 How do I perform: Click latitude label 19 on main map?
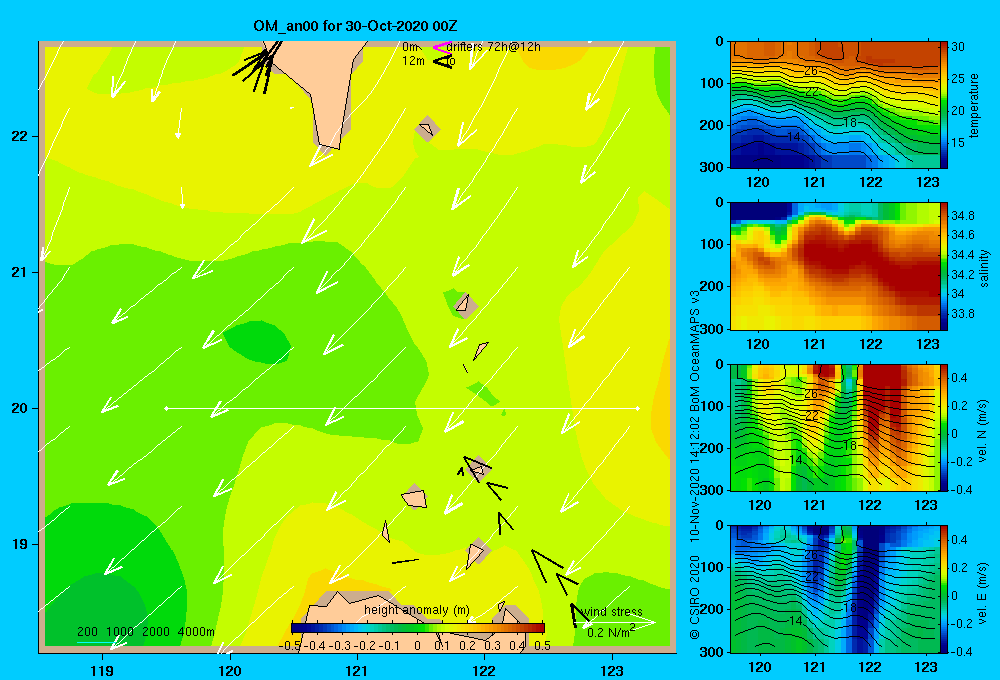pos(19,544)
